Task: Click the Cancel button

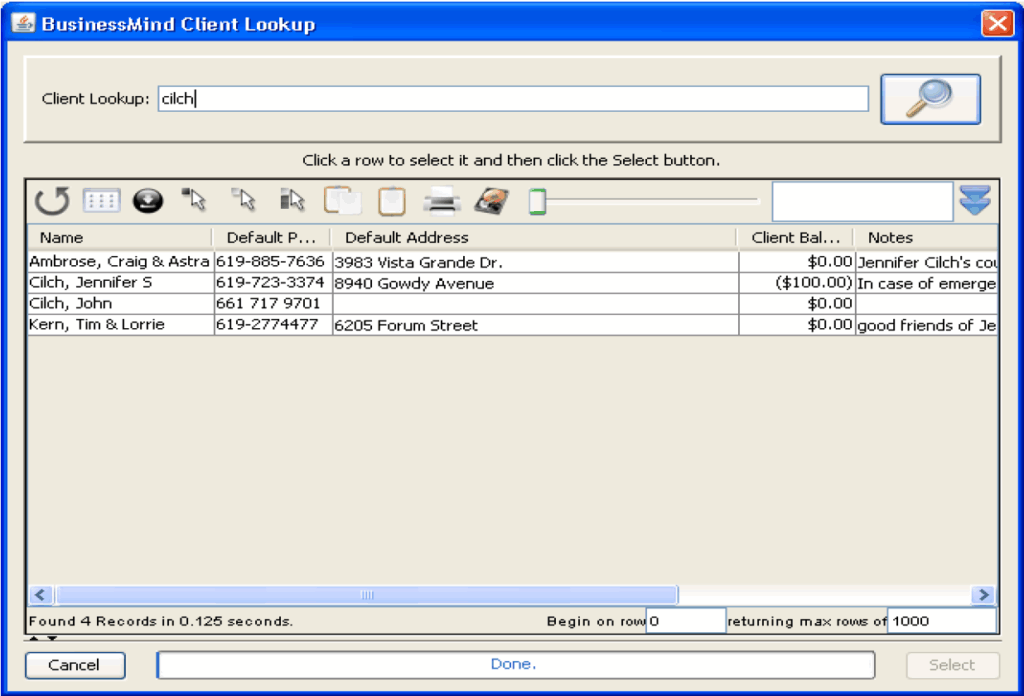Action: point(75,665)
